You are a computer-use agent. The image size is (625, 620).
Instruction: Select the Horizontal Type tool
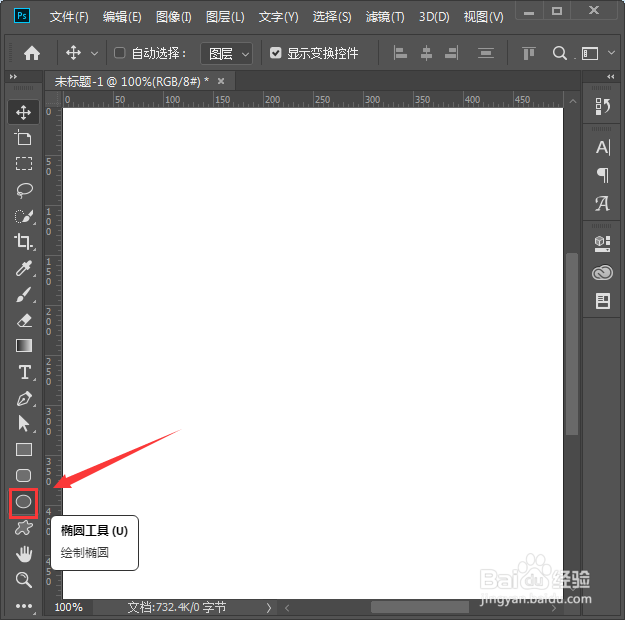pyautogui.click(x=24, y=372)
